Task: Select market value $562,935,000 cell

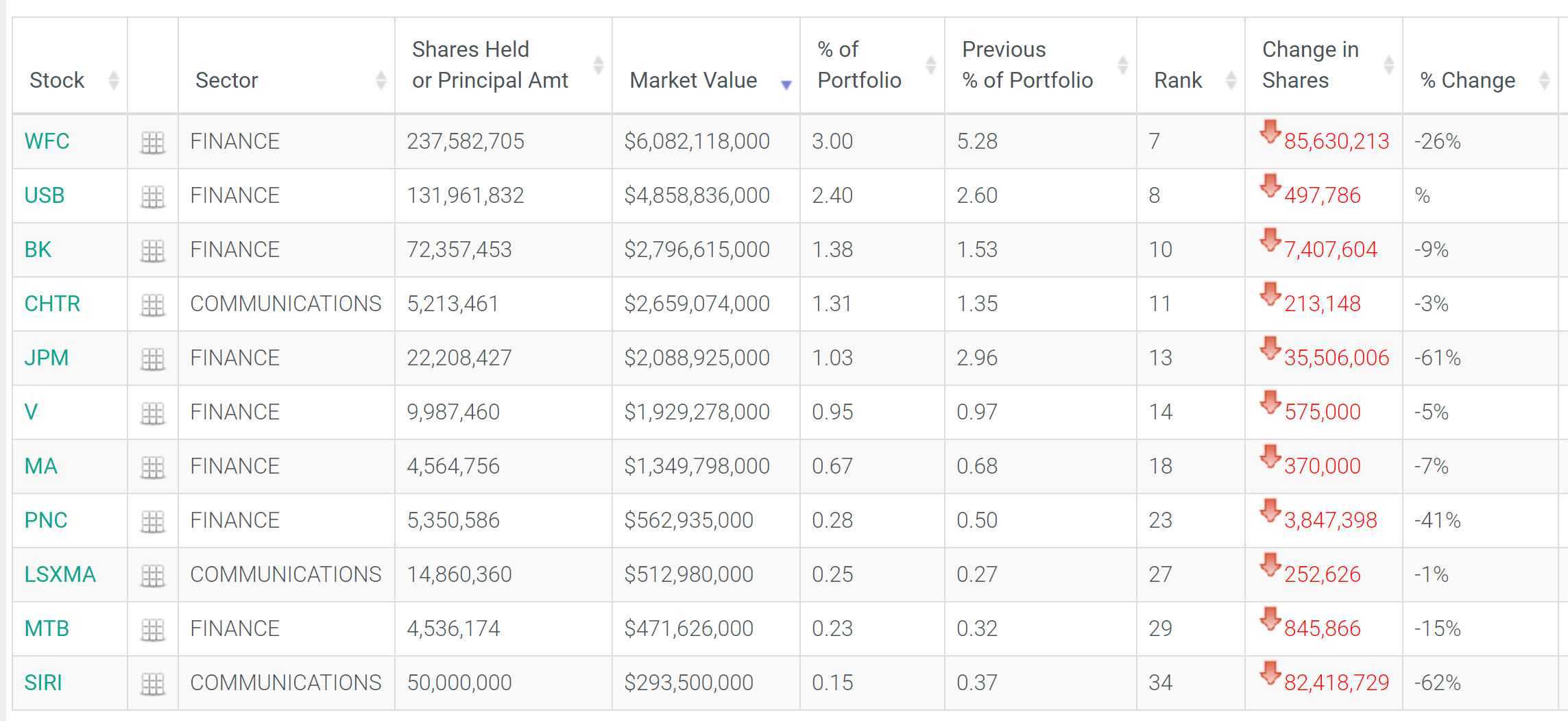Action: [x=706, y=521]
